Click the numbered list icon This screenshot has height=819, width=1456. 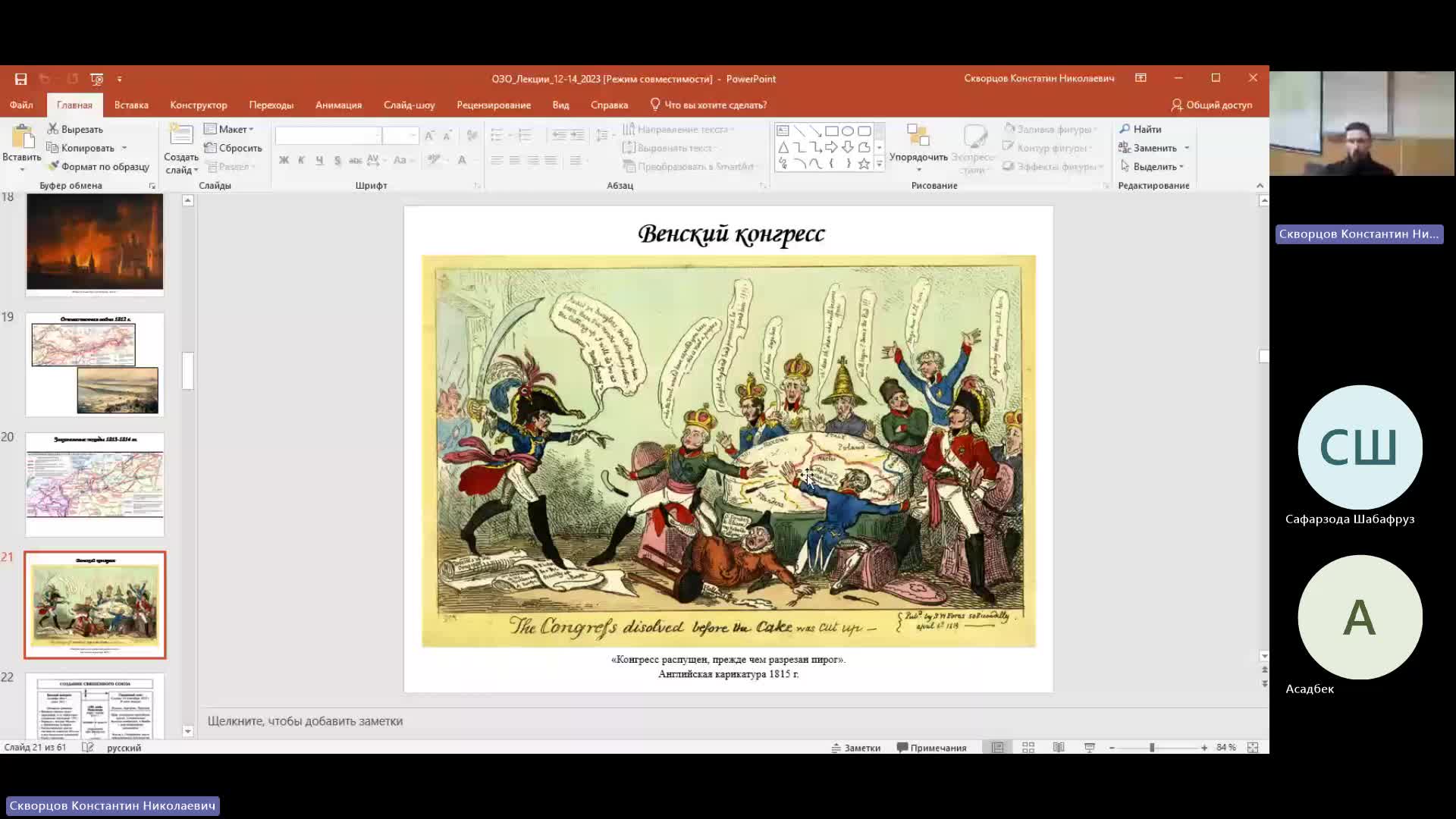tap(524, 136)
